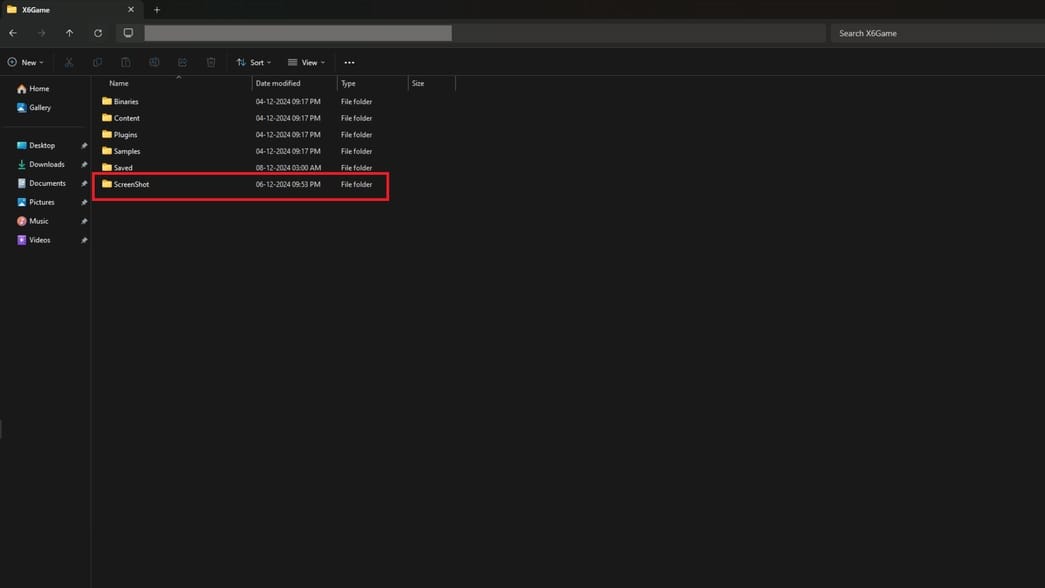
Task: Click the Share icon in toolbar
Action: (182, 62)
